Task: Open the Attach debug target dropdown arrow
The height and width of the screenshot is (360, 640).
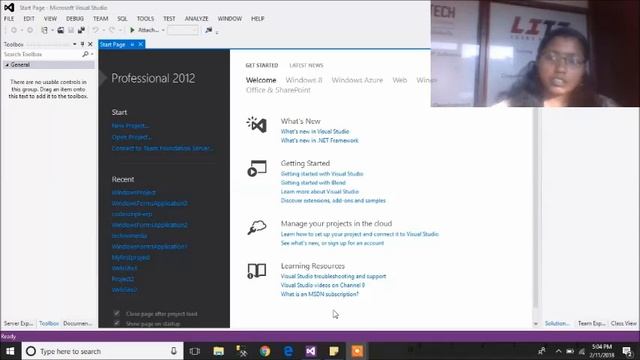Action: (163, 30)
